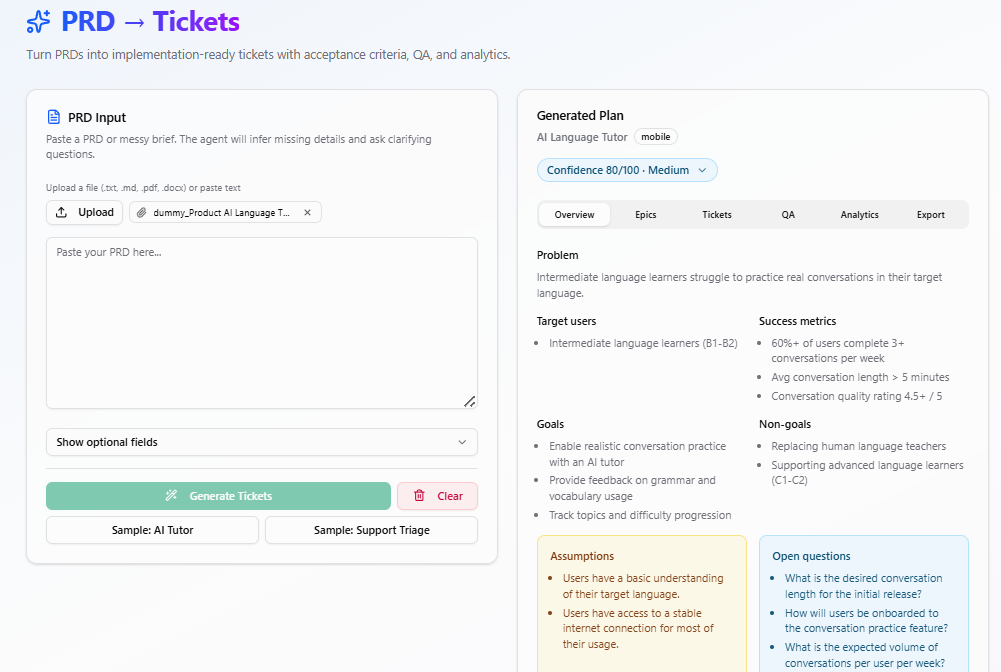Click the magic wand icon on Generate Tickets
This screenshot has width=1001, height=672.
pos(172,496)
